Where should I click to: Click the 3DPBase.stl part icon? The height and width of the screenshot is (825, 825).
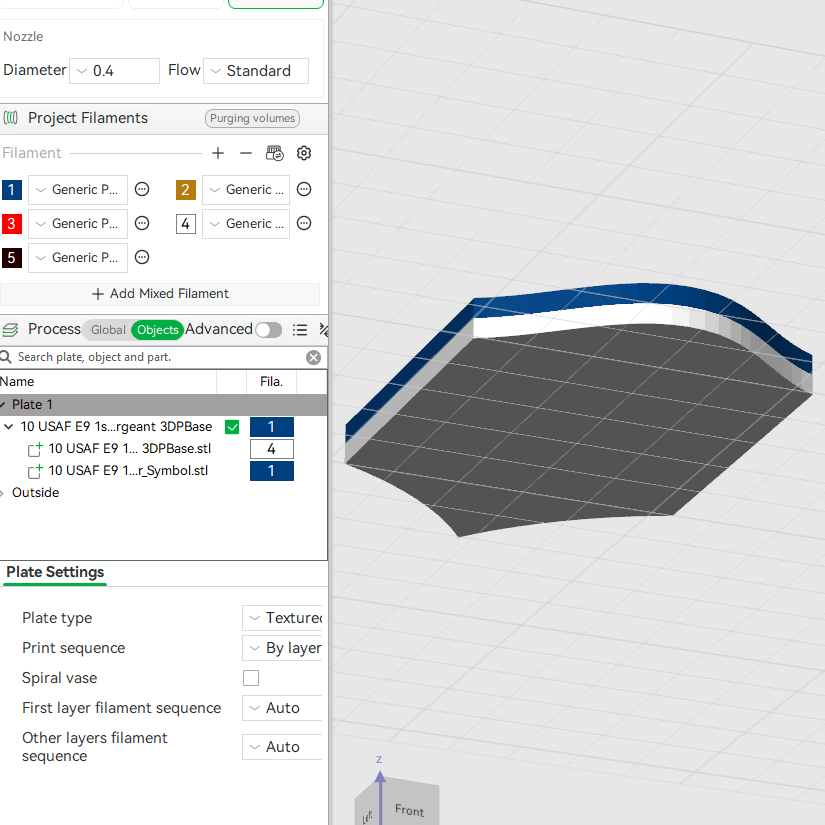coord(35,449)
